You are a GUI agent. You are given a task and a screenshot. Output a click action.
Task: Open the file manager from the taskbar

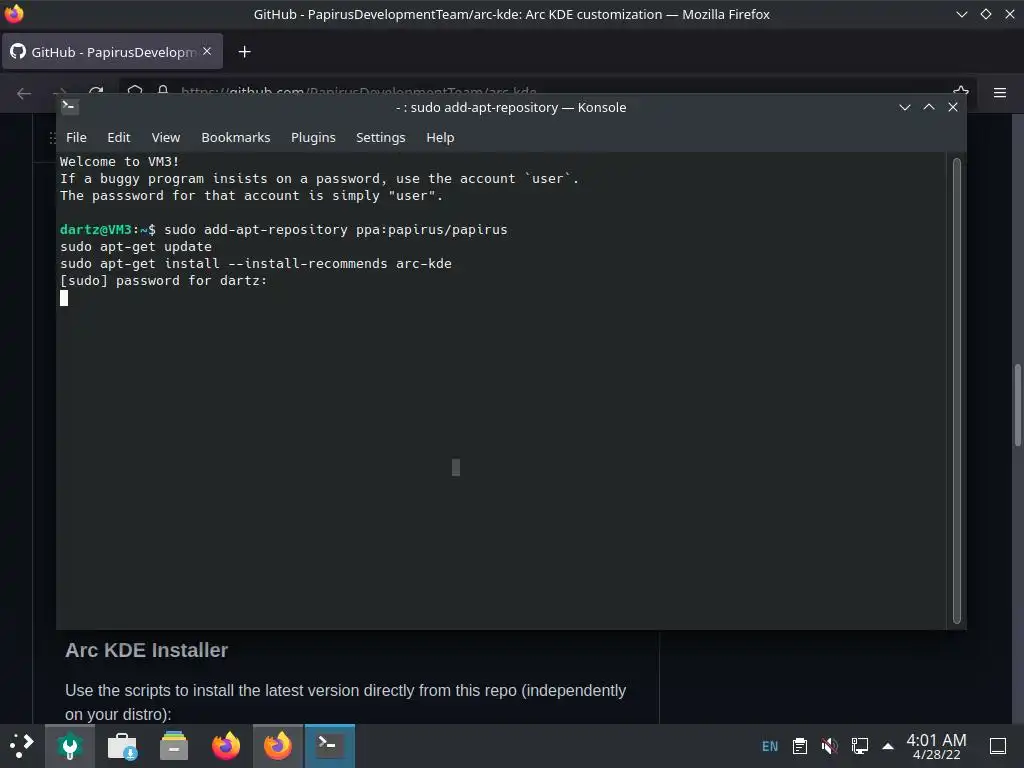[x=174, y=746]
